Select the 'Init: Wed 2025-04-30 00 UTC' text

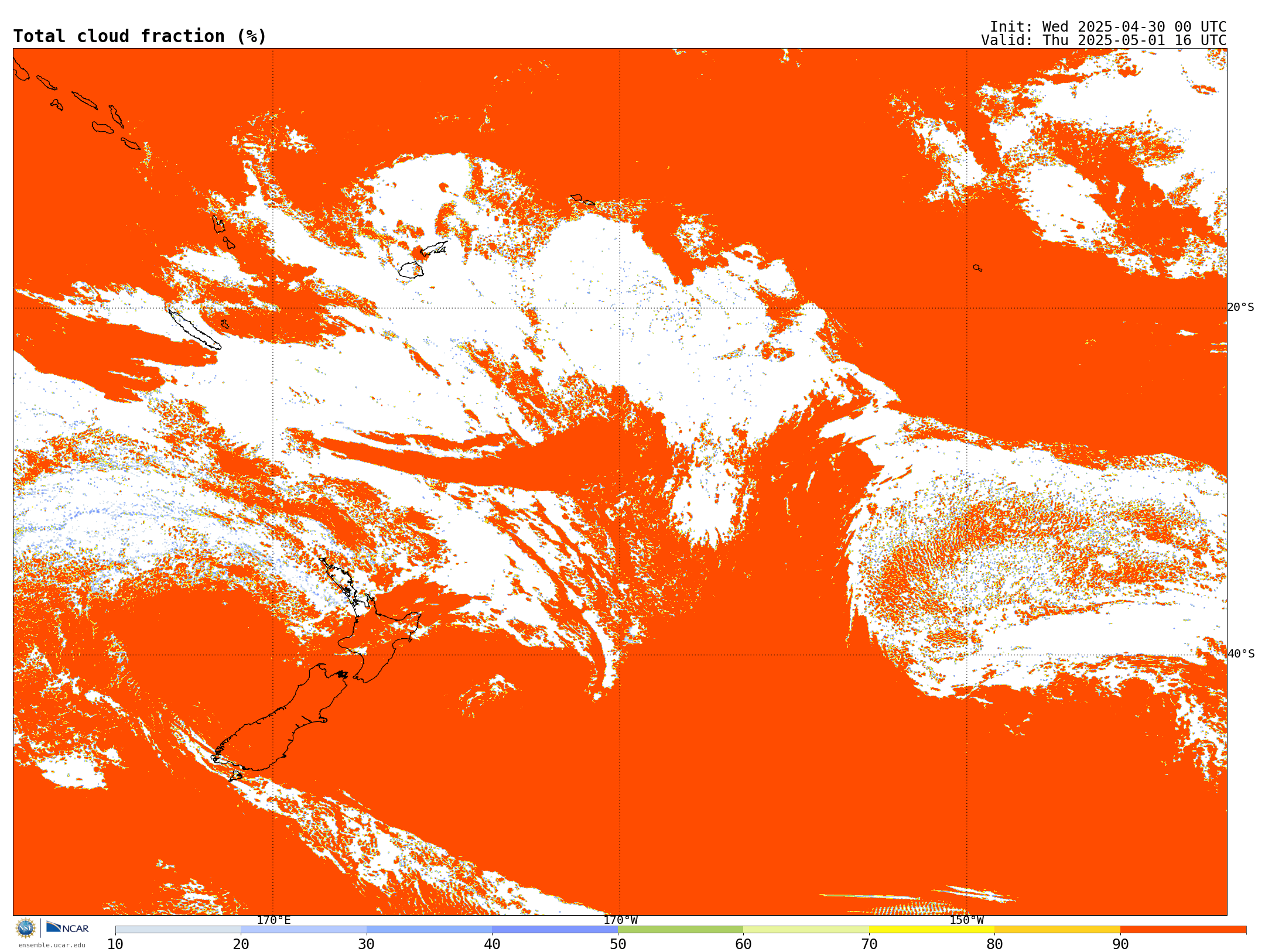click(x=1108, y=27)
